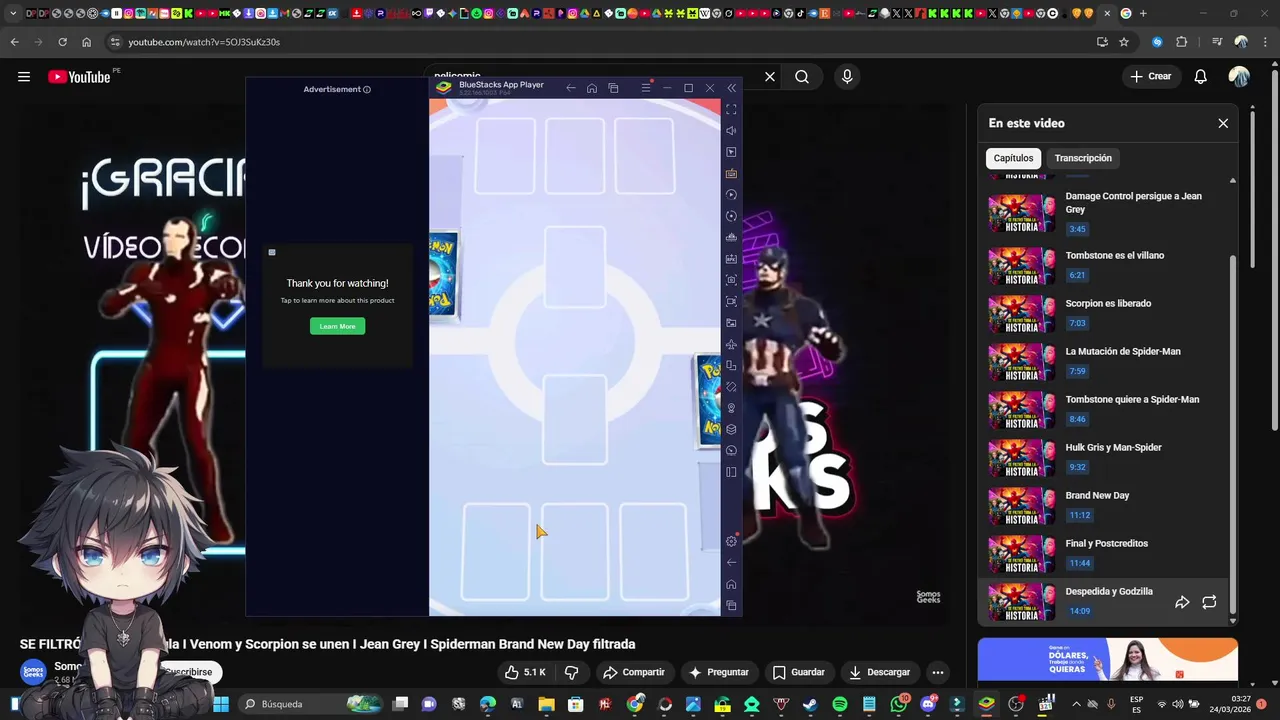Viewport: 1280px width, 720px height.
Task: Click the 3:45 chapter timestamp
Action: tap(1077, 229)
